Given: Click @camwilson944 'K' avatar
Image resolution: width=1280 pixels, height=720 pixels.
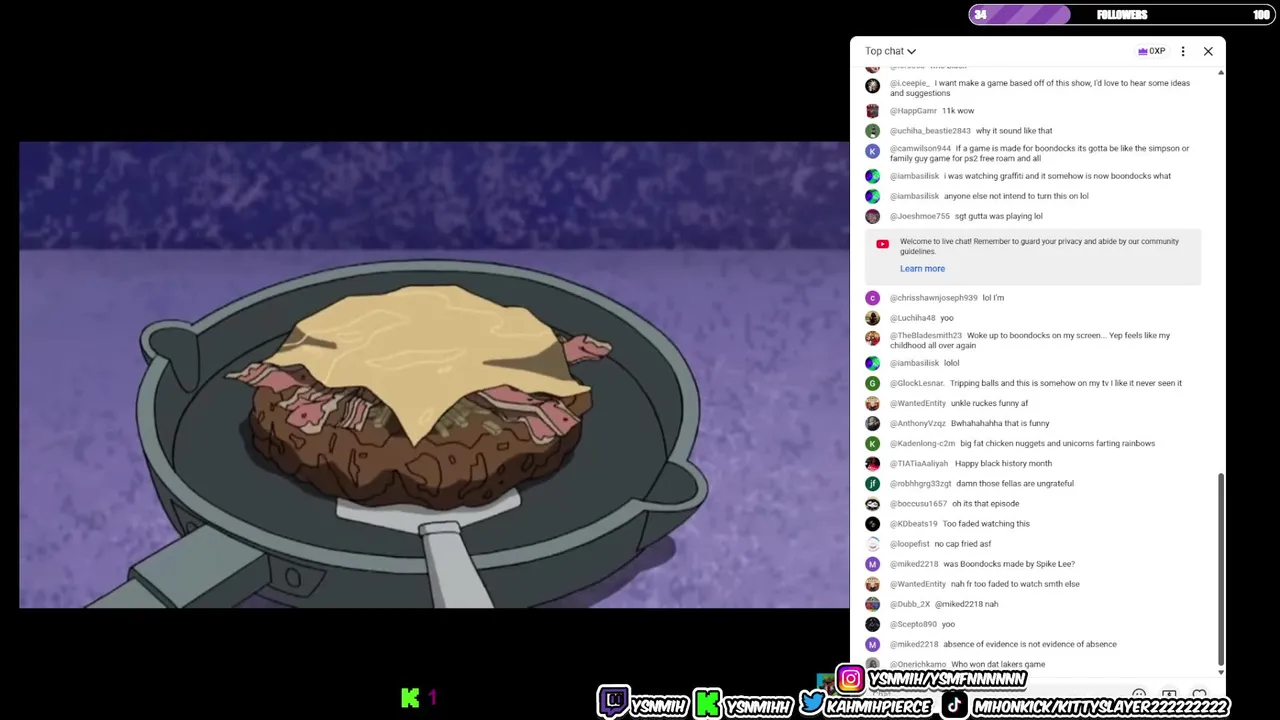Looking at the screenshot, I should (x=872, y=151).
